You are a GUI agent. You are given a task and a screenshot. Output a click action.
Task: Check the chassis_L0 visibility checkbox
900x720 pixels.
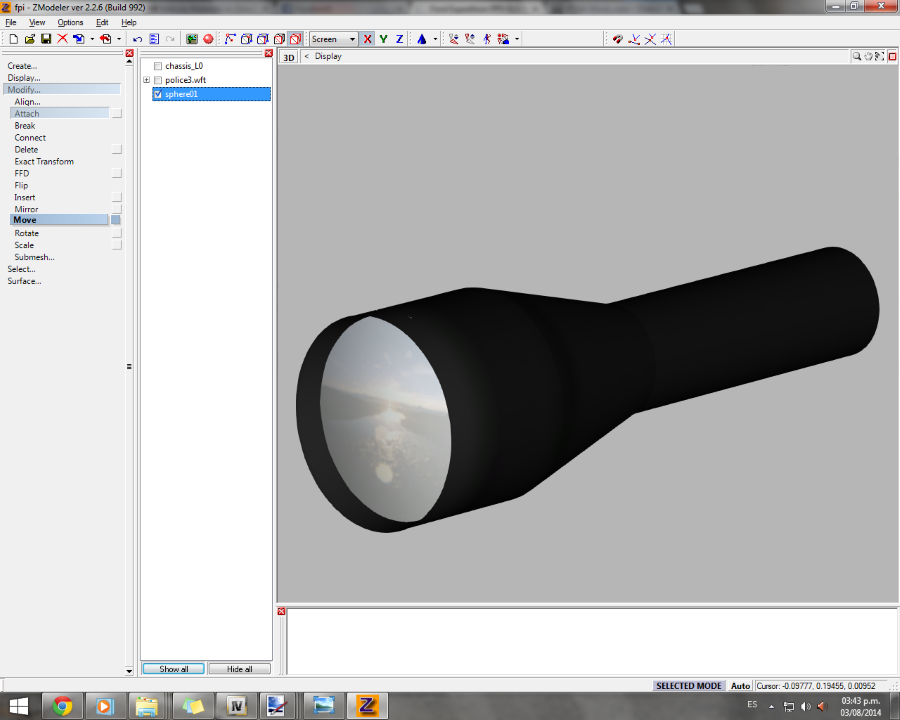pyautogui.click(x=158, y=66)
